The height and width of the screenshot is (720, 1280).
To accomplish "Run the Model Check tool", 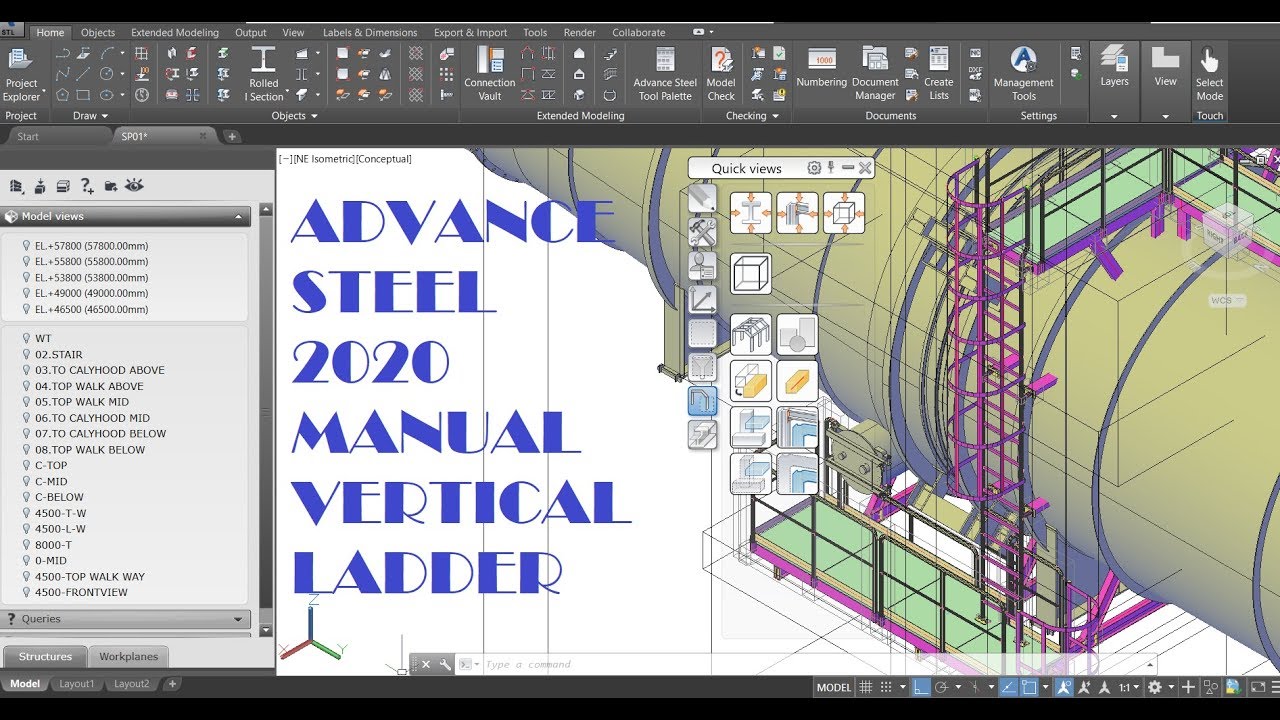I will point(721,74).
